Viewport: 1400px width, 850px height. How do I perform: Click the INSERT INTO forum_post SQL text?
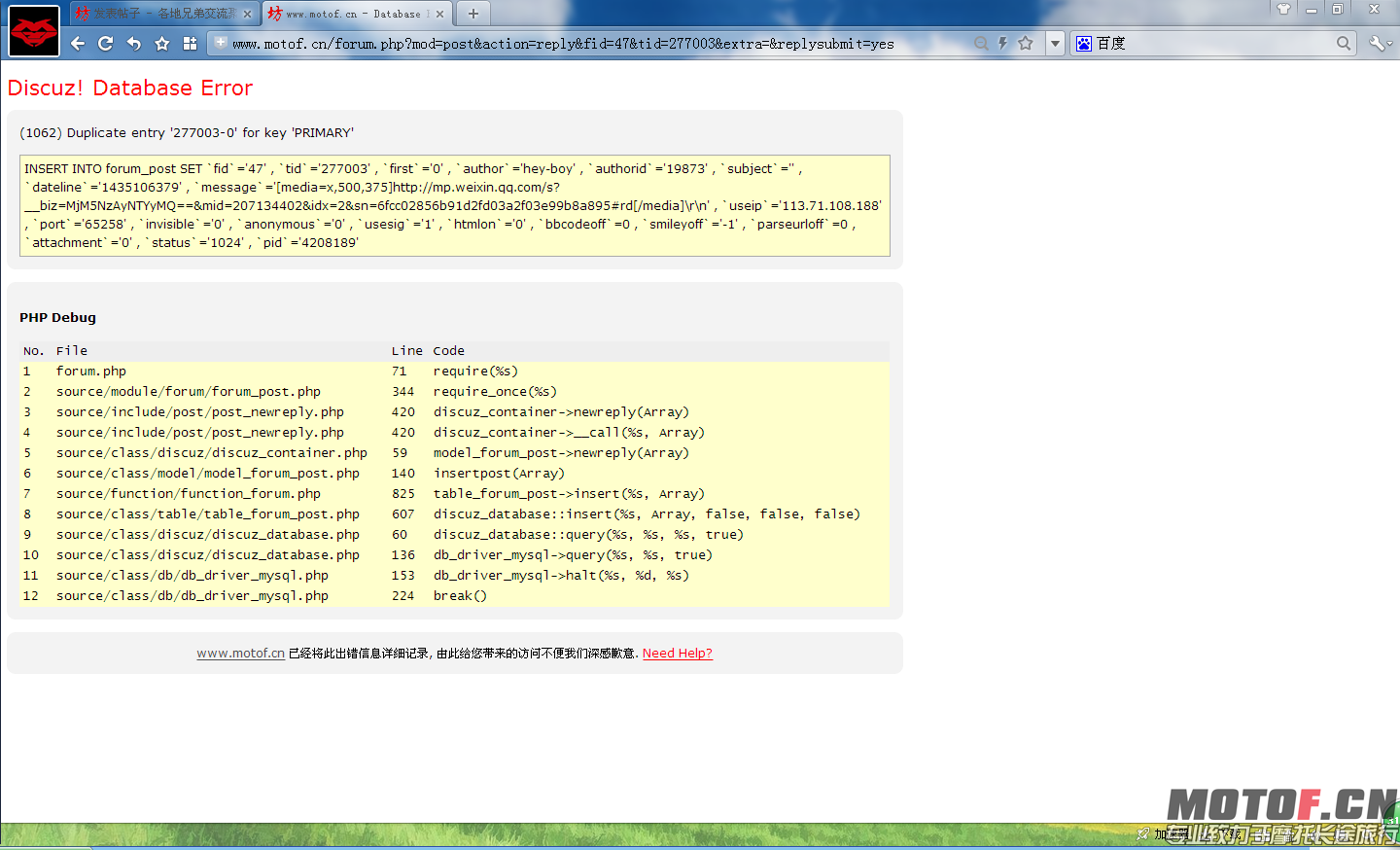[x=454, y=205]
